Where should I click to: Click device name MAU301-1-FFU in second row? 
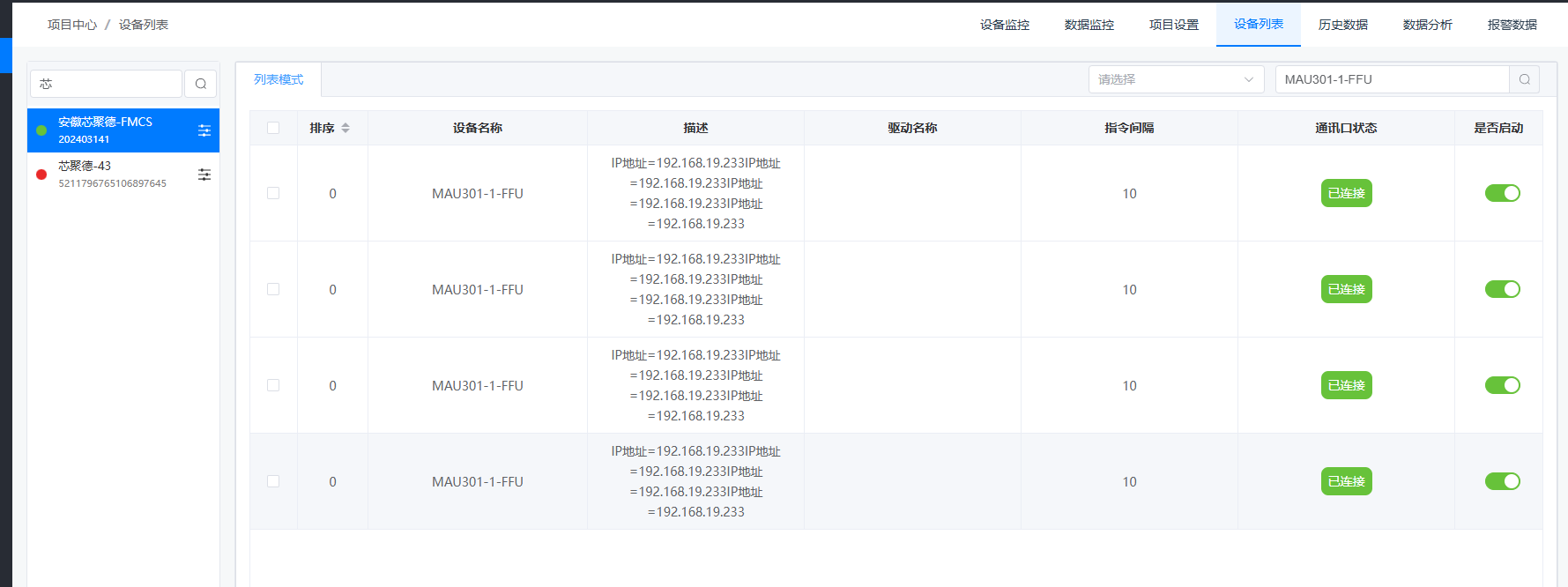pos(478,290)
